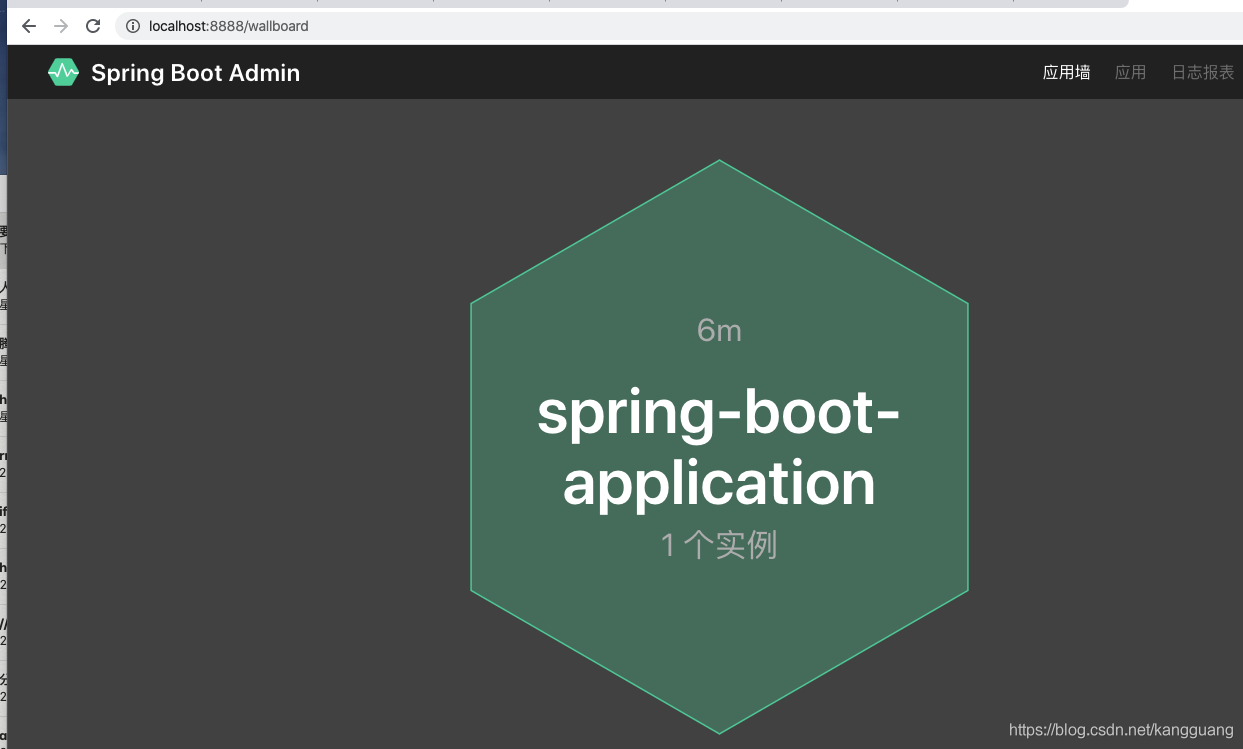Image resolution: width=1243 pixels, height=749 pixels.
Task: Switch to the 应用 applications tab
Action: [1131, 72]
